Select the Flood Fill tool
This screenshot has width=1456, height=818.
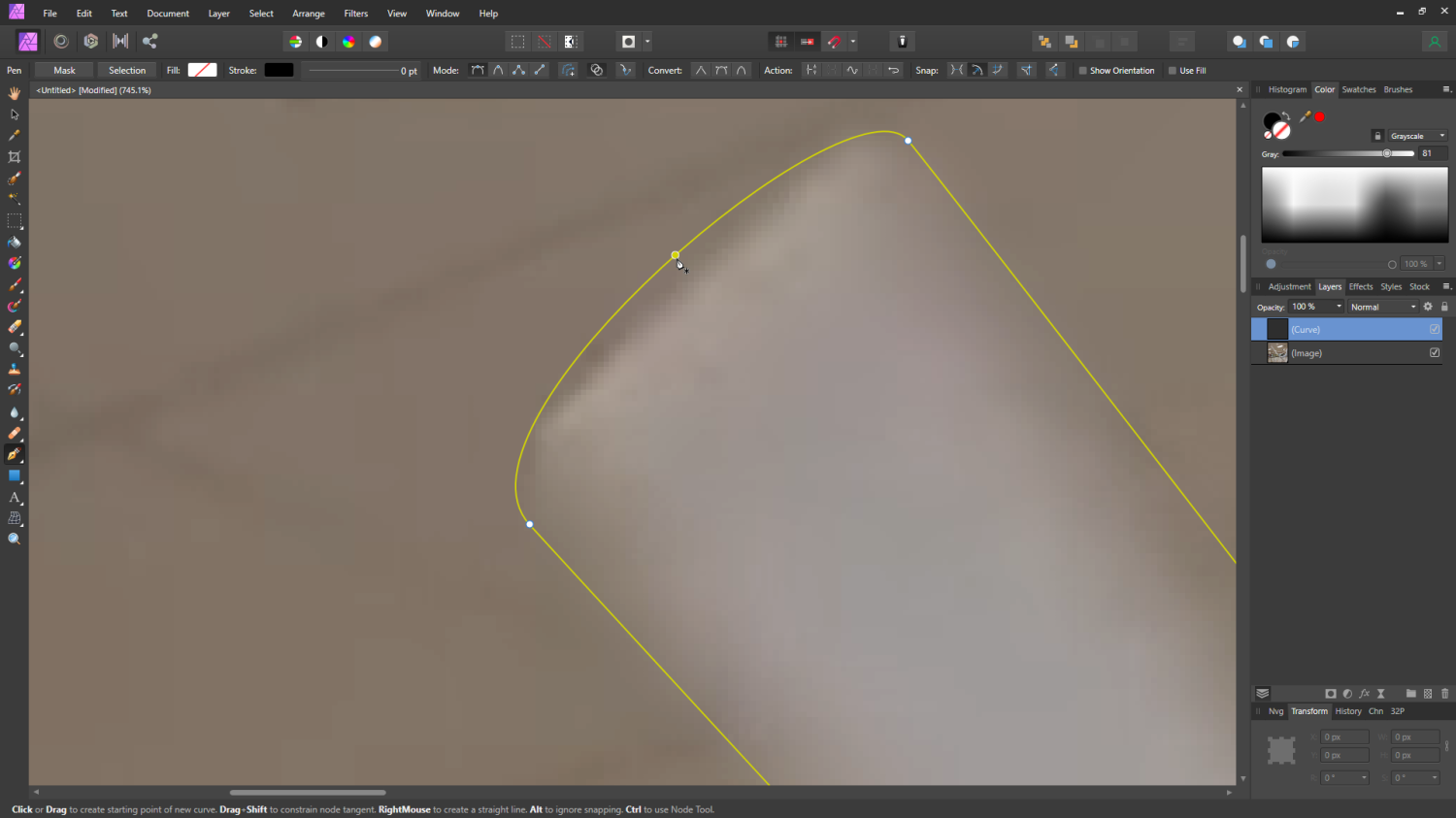(x=14, y=242)
